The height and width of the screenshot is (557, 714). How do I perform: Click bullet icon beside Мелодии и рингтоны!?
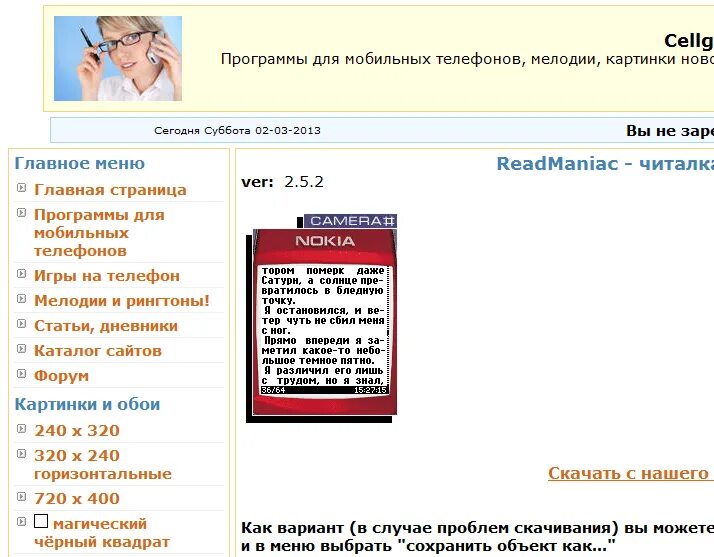click(x=21, y=299)
